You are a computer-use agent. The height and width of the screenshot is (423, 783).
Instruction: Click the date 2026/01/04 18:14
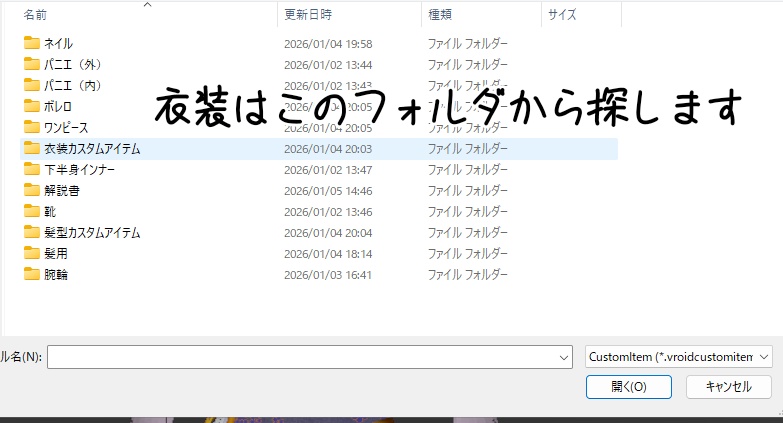[328, 254]
